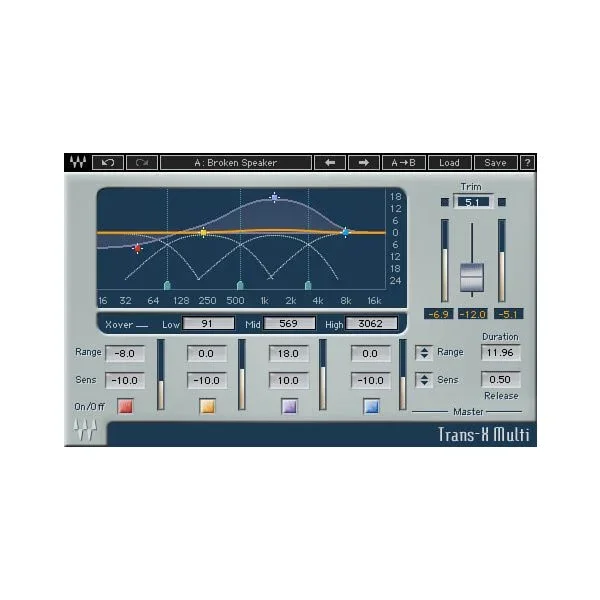
Task: Go to next preset with right arrow
Action: tap(364, 163)
